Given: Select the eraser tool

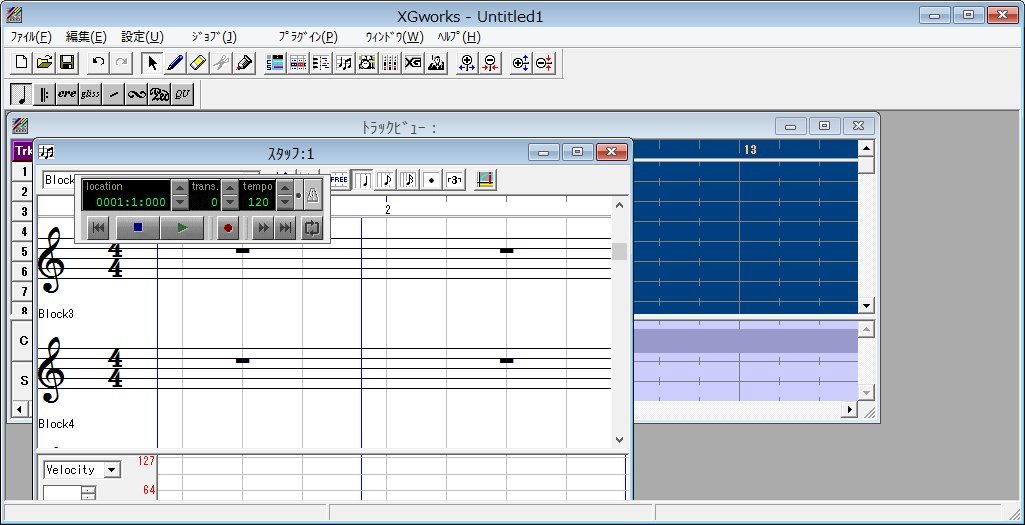Looking at the screenshot, I should tap(198, 63).
